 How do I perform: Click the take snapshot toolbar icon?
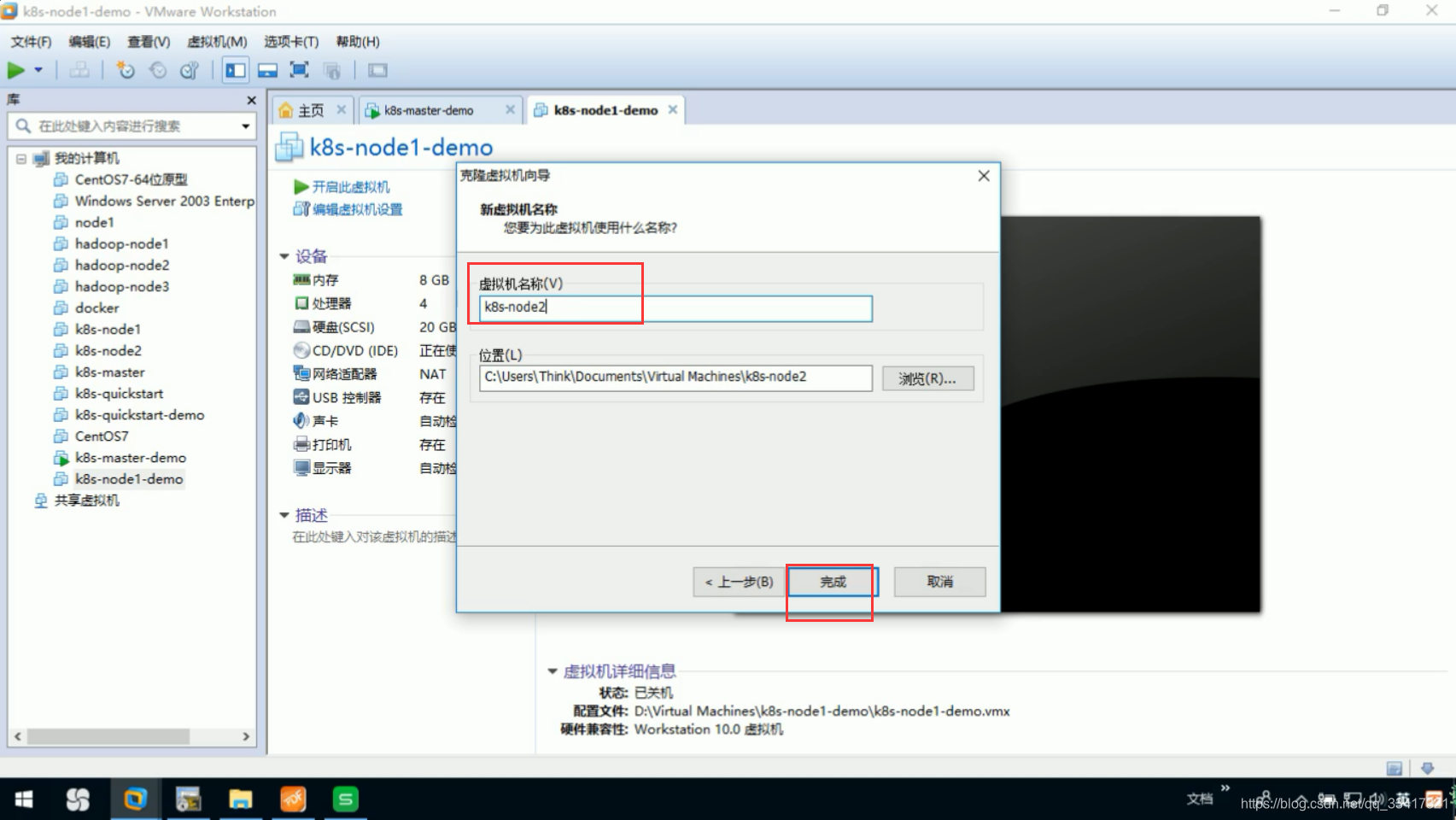tap(126, 70)
